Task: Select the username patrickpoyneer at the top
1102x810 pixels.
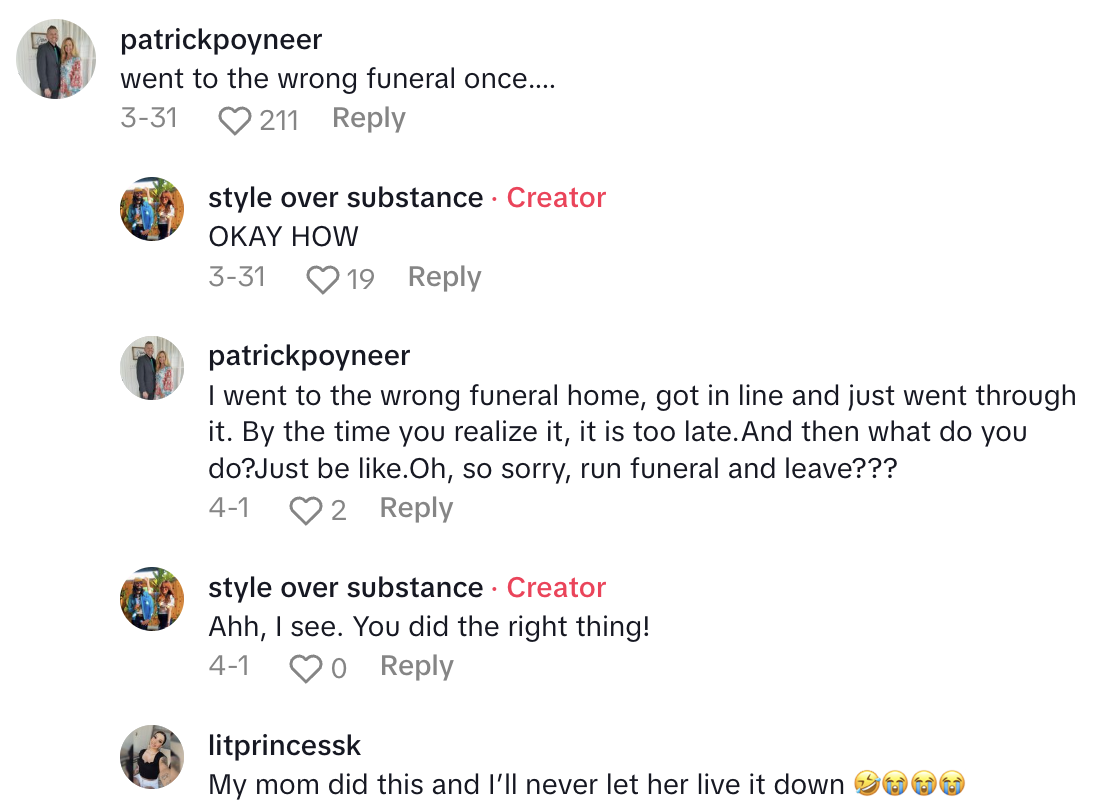Action: point(221,39)
